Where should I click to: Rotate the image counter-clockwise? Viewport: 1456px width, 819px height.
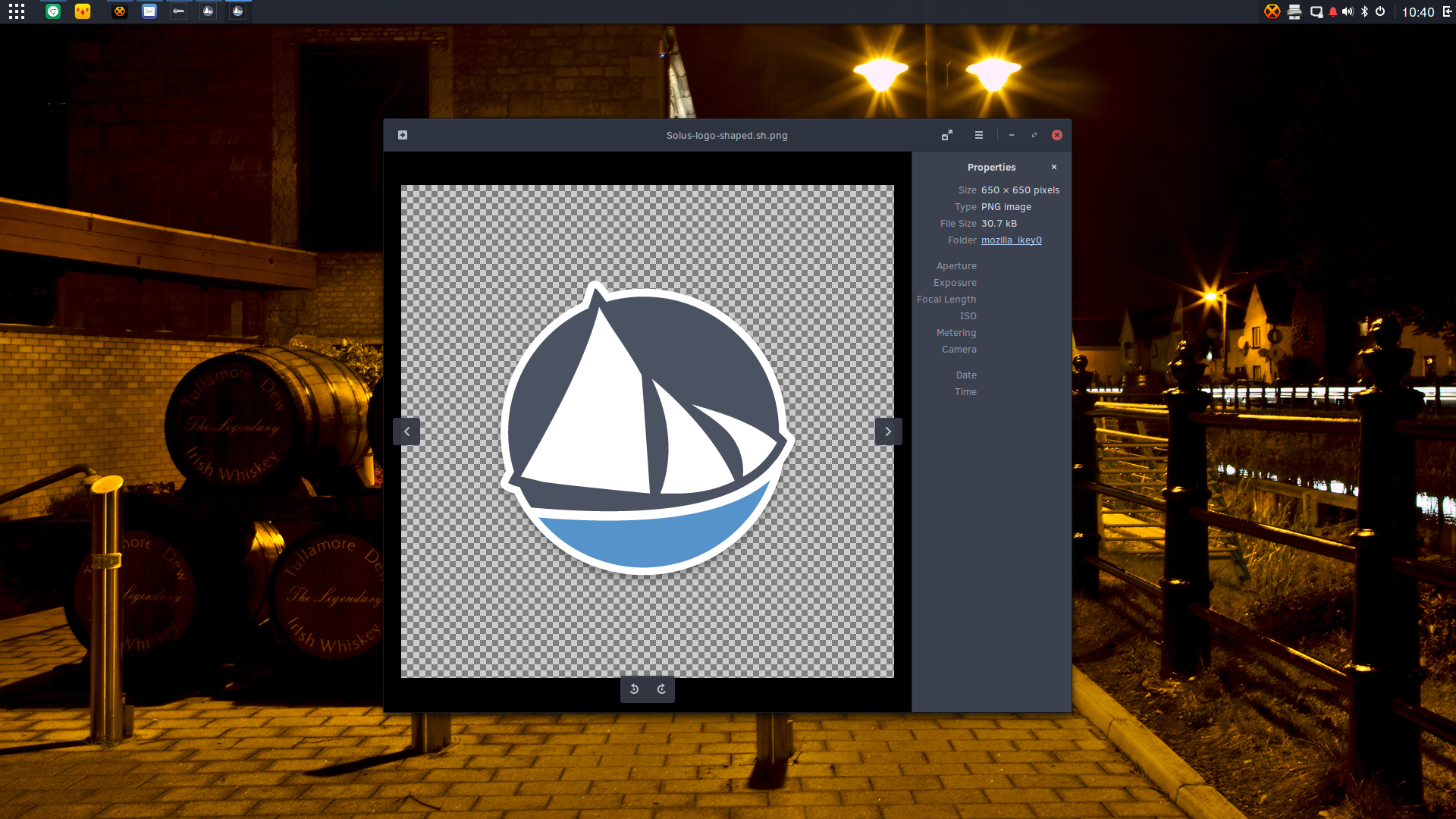(x=634, y=689)
